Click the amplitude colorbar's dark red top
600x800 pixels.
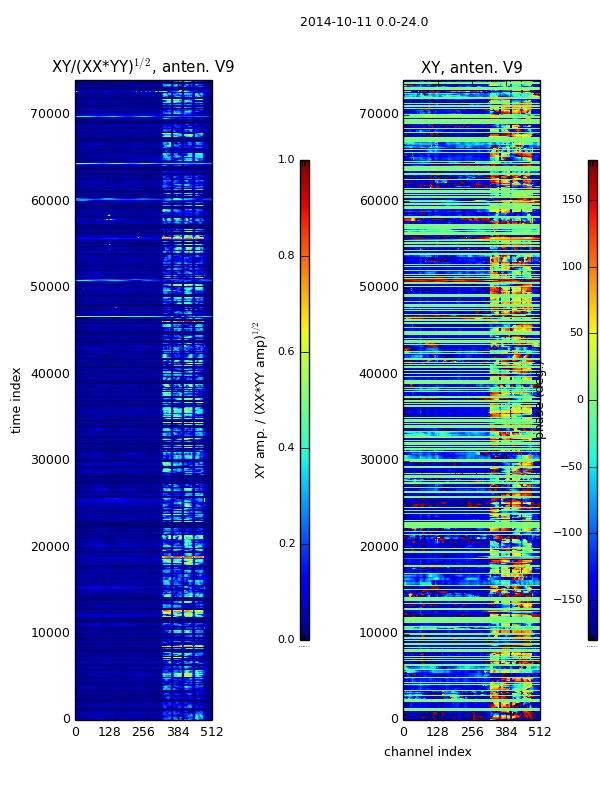304,165
